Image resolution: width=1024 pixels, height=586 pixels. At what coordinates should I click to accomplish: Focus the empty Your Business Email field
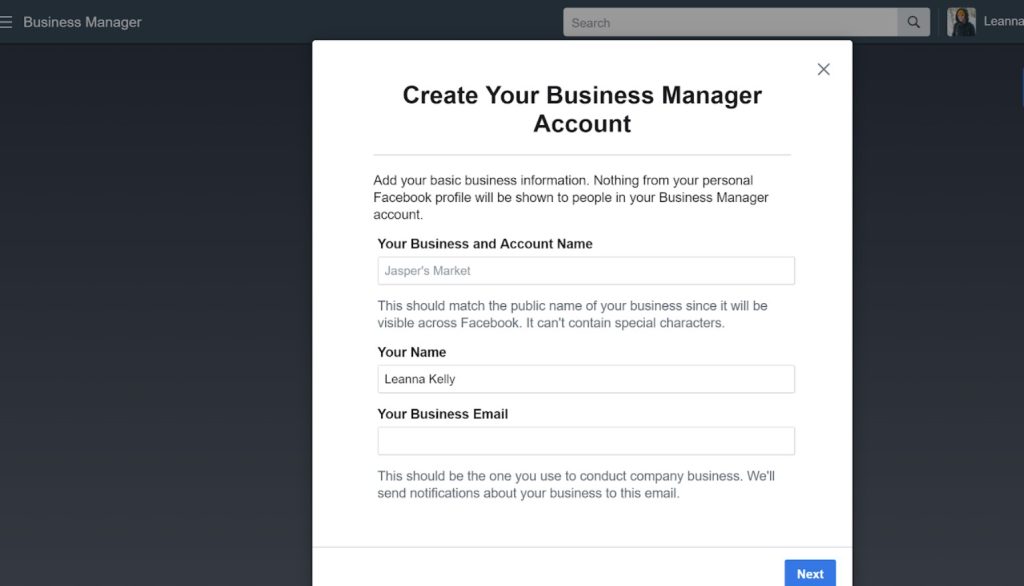click(x=586, y=441)
